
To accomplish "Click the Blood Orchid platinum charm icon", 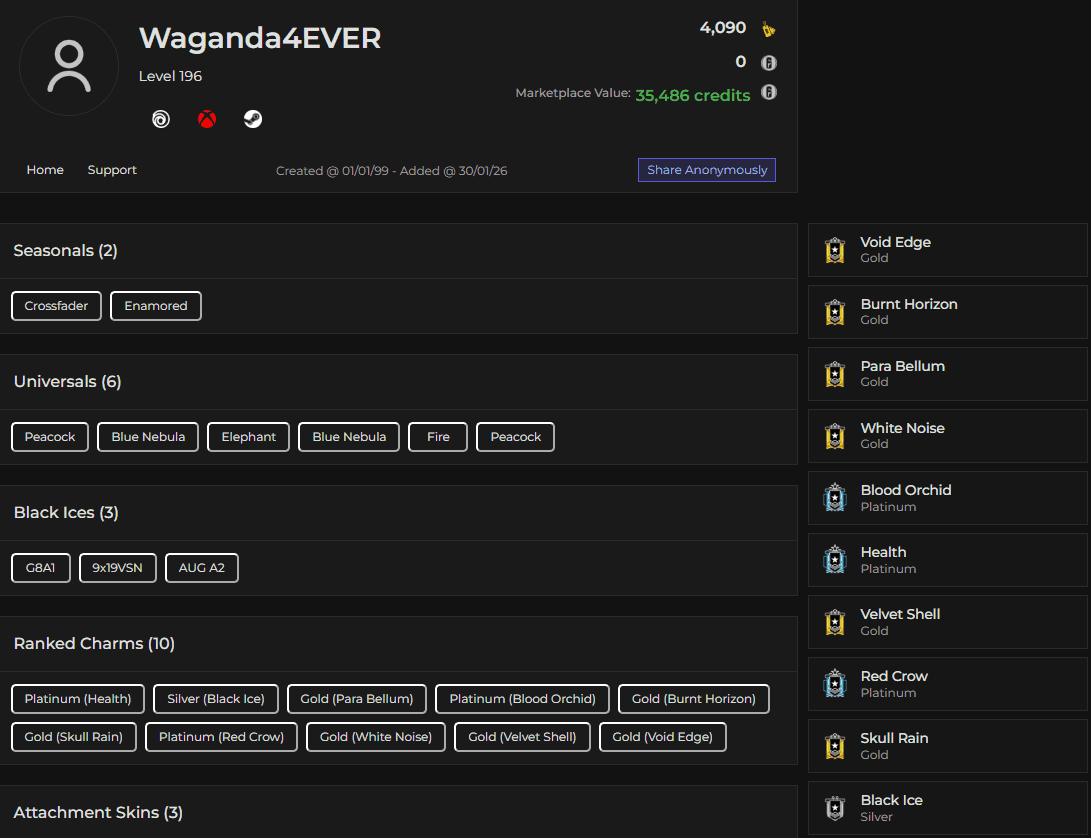I will point(835,497).
